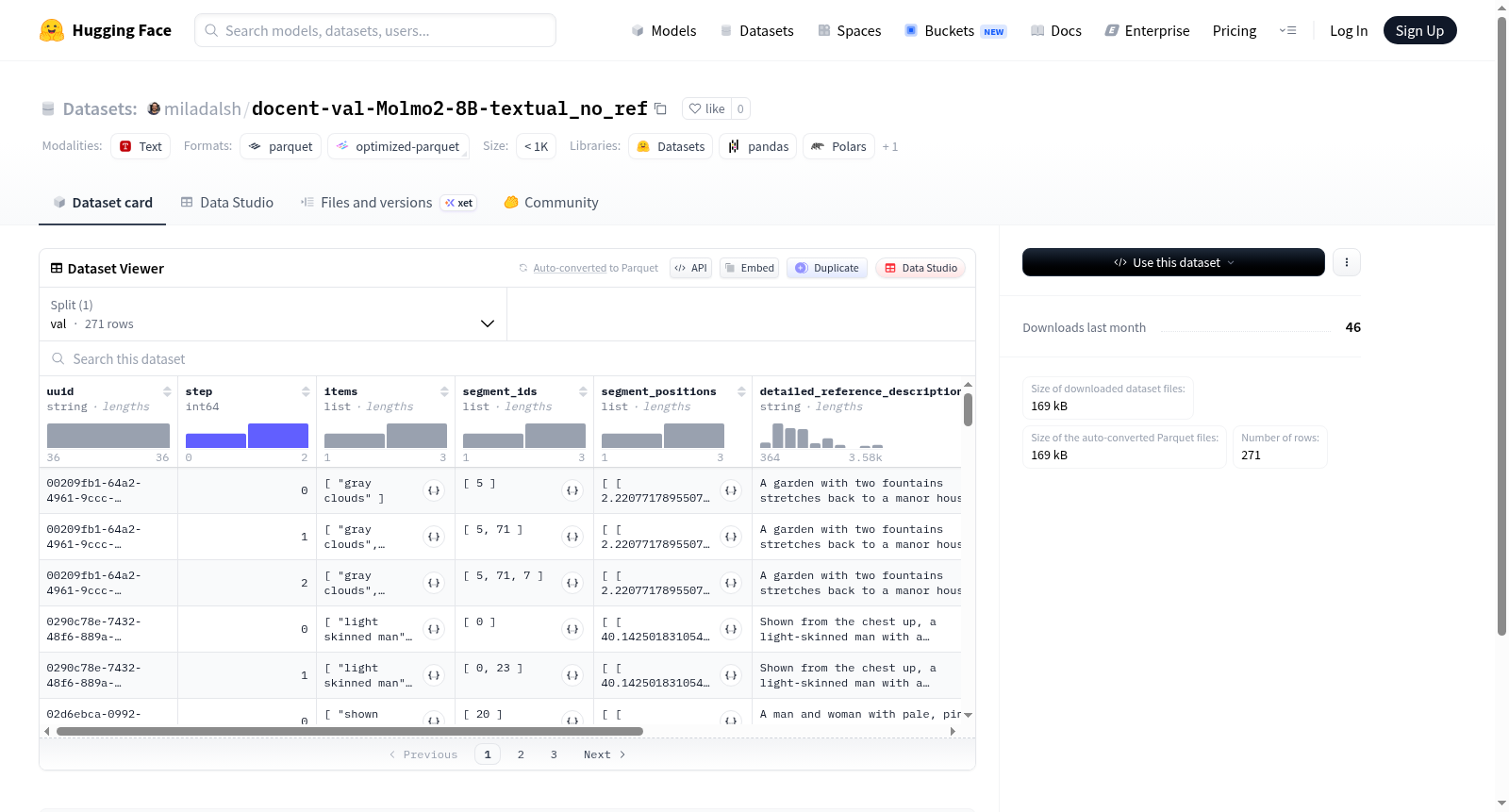Go to Datasets in navigation
Image resolution: width=1509 pixels, height=812 pixels.
[x=756, y=31]
